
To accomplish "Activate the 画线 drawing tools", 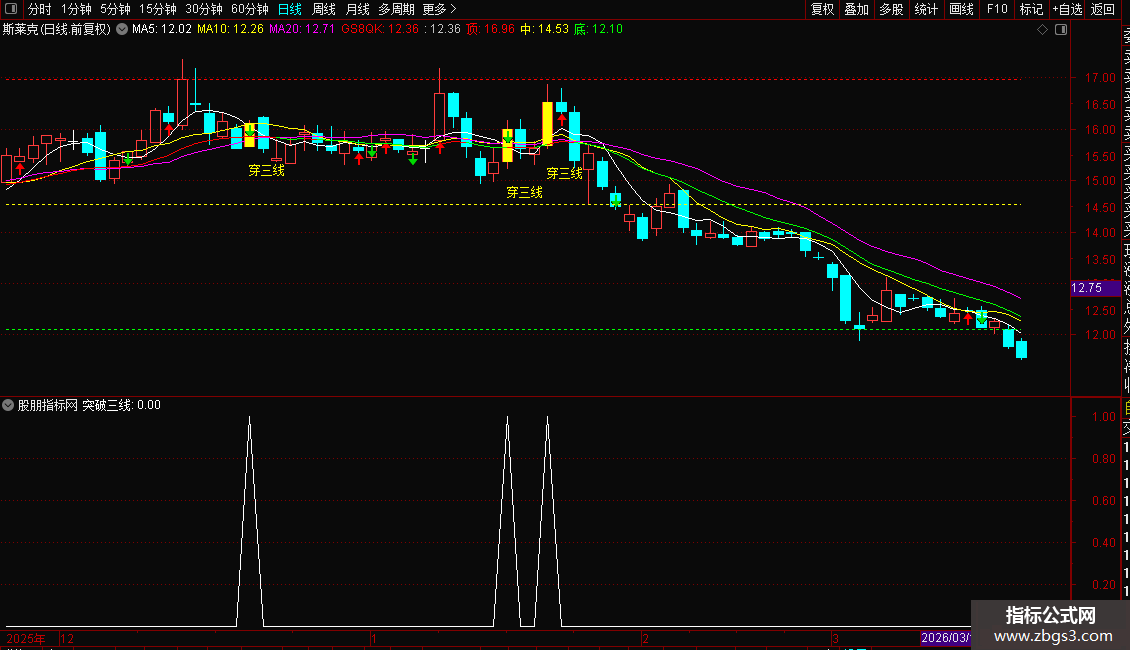I will tap(961, 9).
